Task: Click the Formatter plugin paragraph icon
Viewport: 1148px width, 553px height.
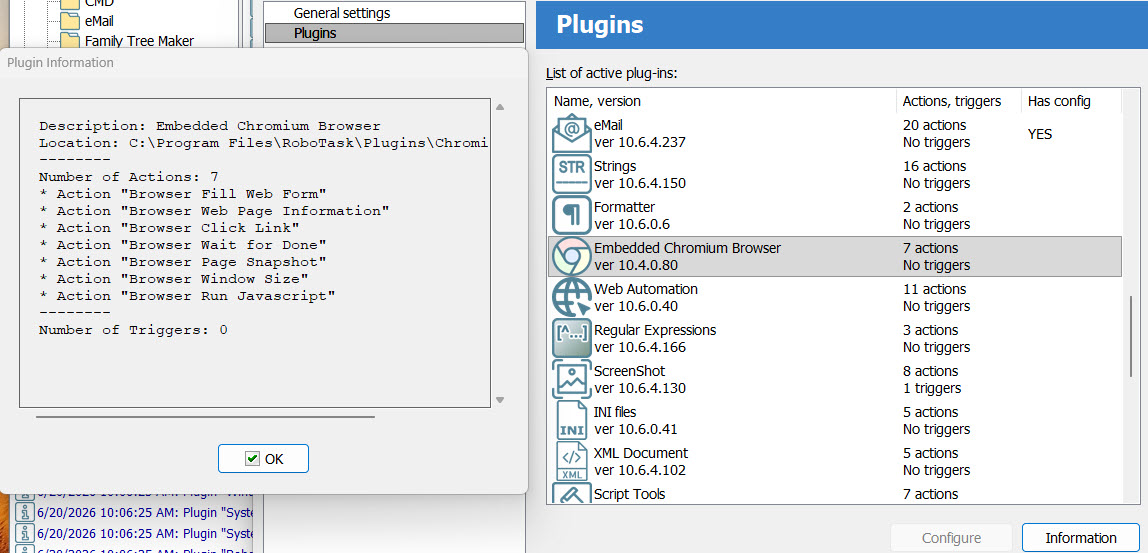Action: (x=571, y=215)
